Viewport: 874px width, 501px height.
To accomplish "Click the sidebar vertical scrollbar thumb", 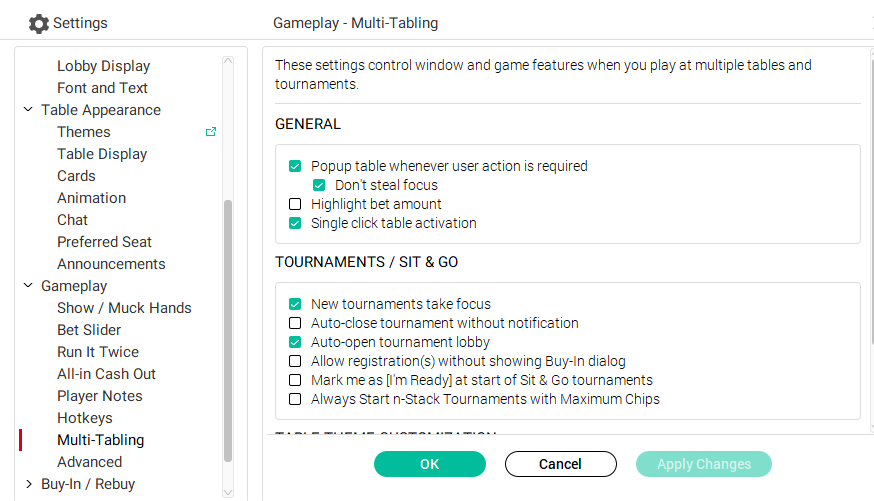I will (228, 330).
